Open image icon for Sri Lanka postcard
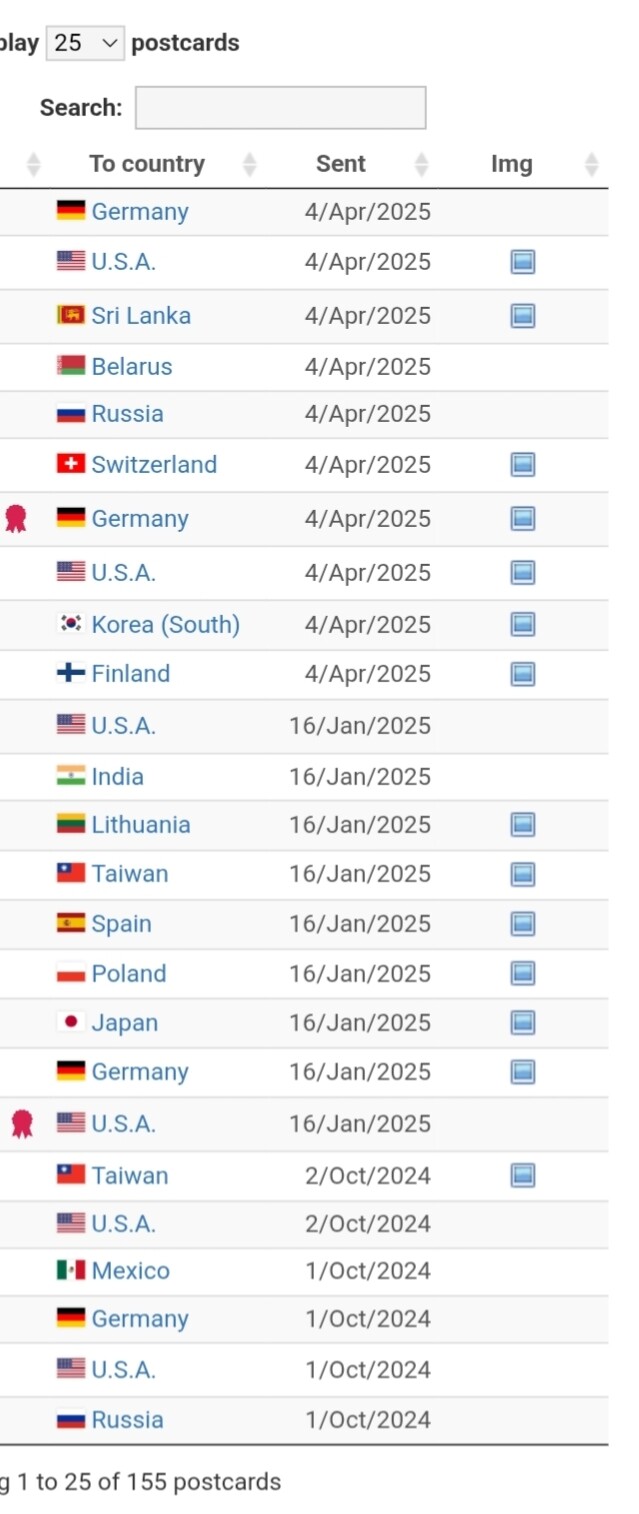Screen dimensions: 639x1514 click(x=523, y=316)
